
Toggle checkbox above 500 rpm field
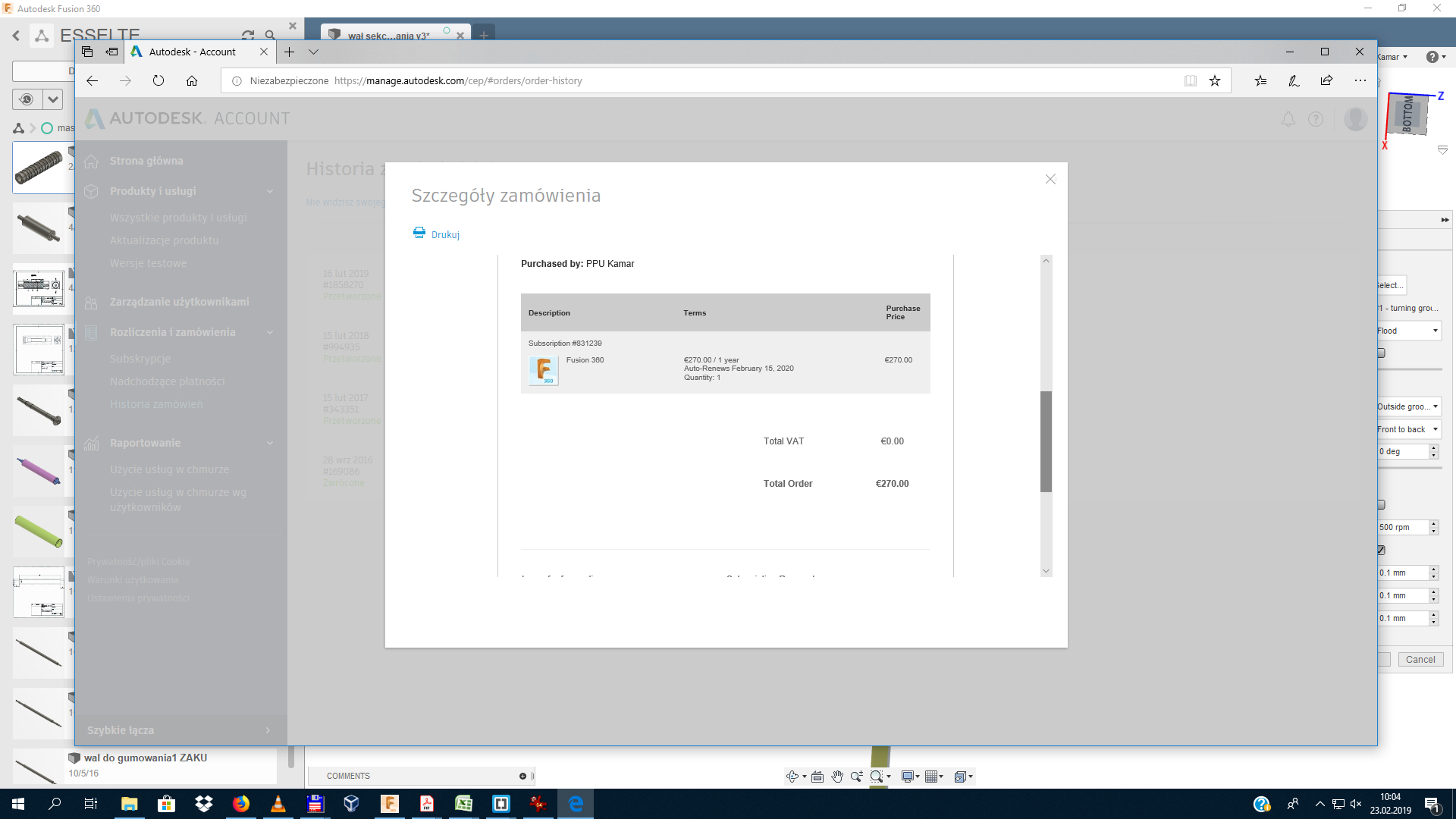point(1381,504)
